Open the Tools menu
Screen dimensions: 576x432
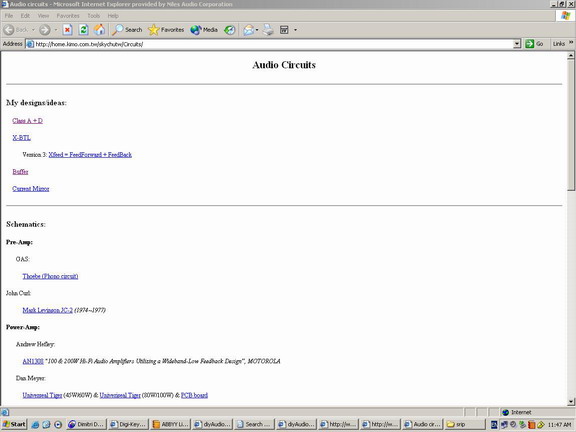(93, 16)
